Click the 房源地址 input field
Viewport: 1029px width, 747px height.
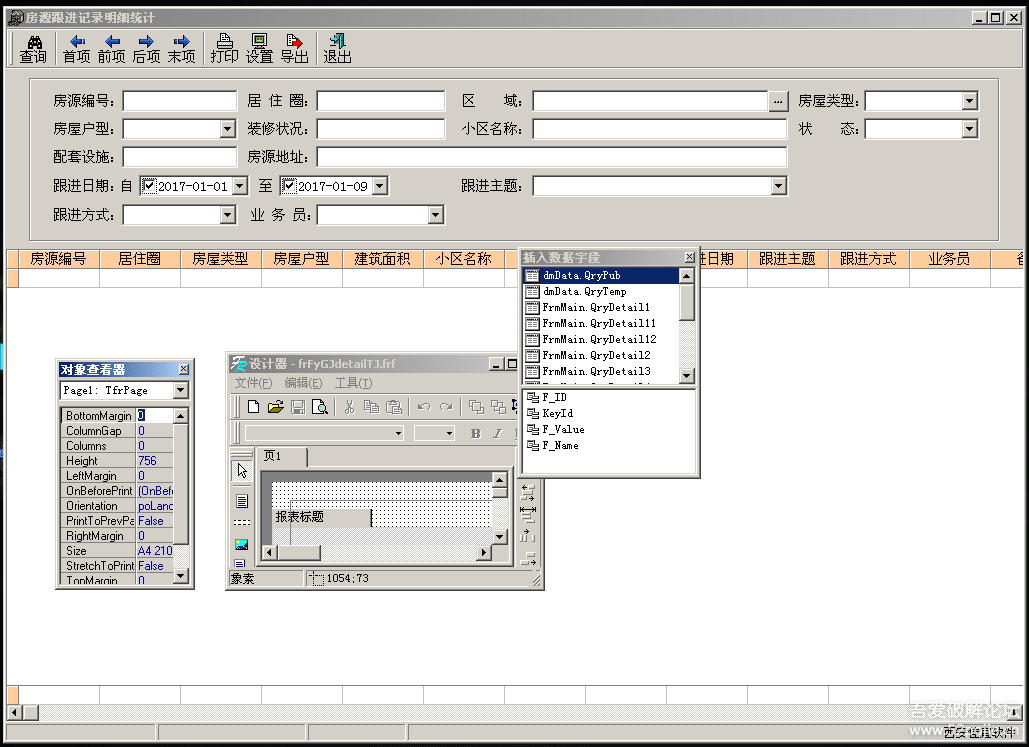coord(552,157)
